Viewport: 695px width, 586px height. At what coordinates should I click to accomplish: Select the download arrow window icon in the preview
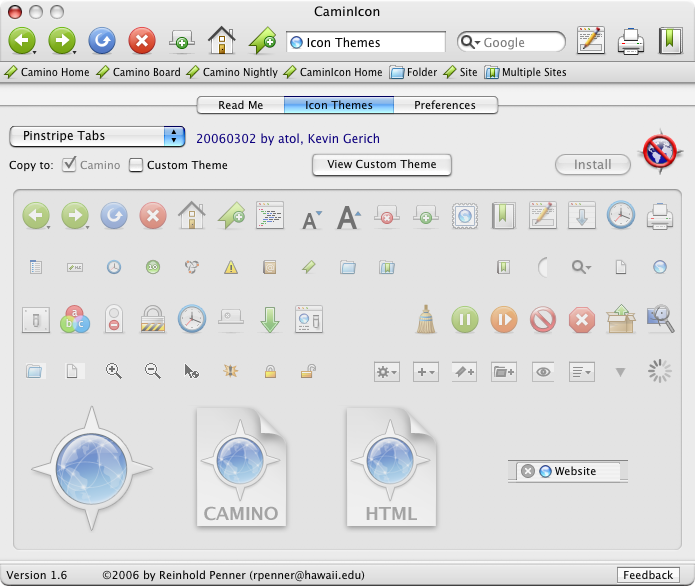(x=582, y=215)
